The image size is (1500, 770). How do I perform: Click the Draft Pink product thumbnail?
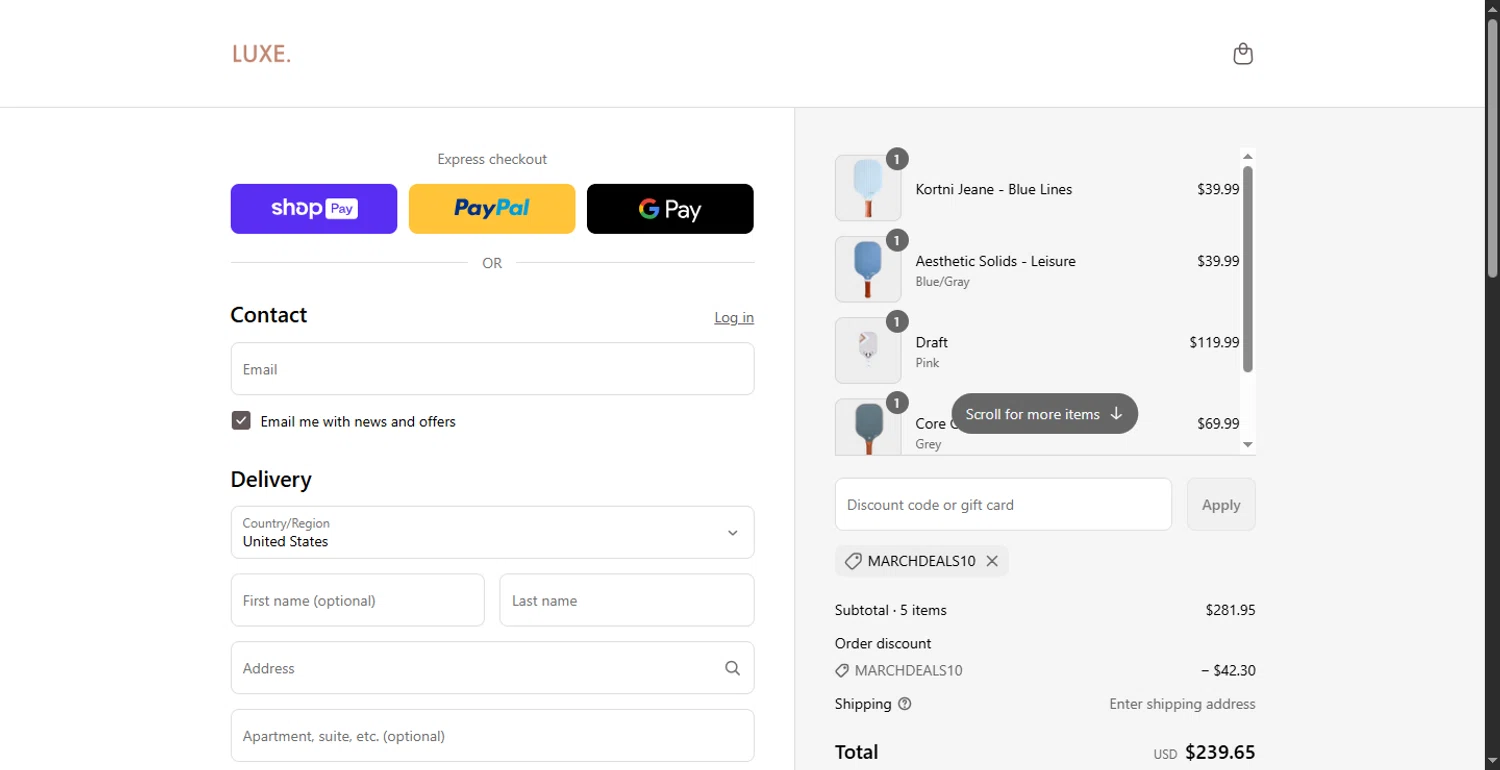pos(868,350)
